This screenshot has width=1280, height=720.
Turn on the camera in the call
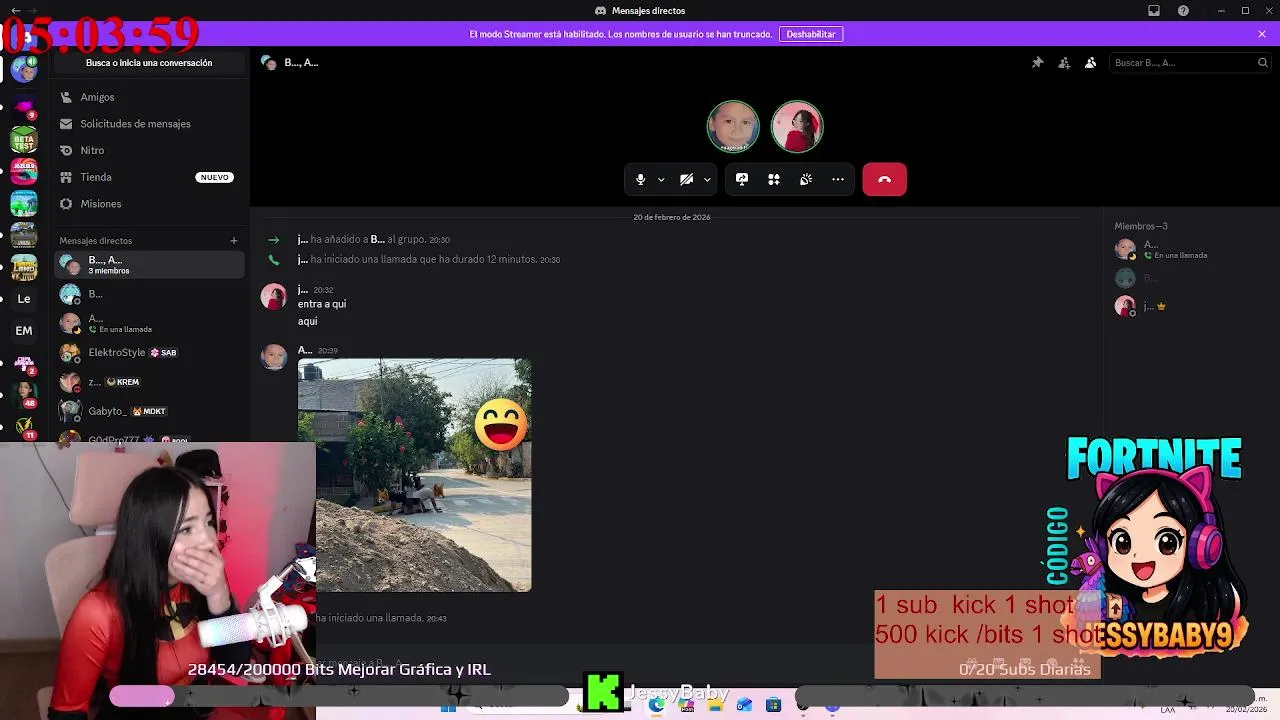686,180
